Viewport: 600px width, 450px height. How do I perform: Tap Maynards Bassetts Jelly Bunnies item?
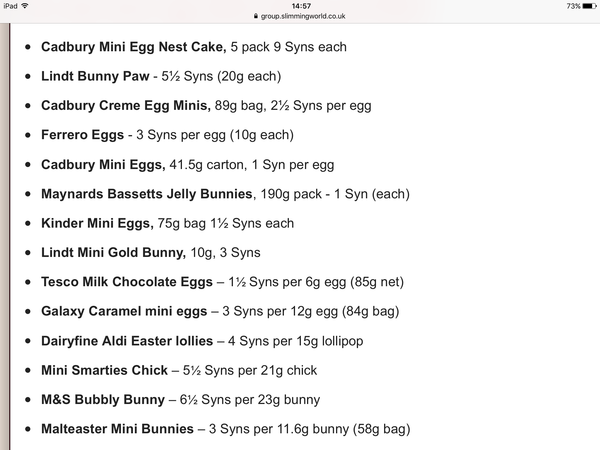pos(225,194)
